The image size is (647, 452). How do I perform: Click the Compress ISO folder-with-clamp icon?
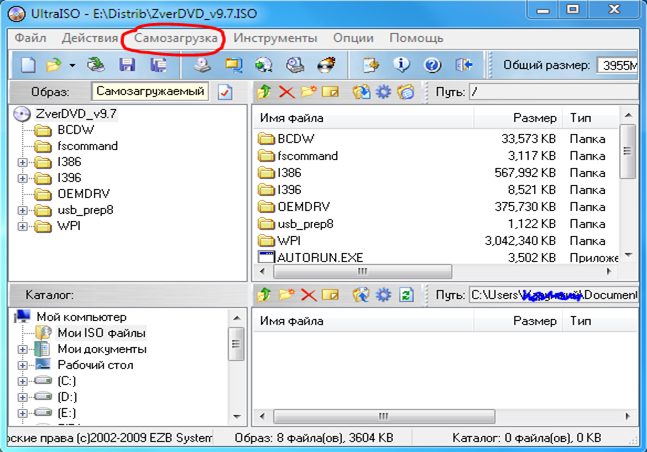point(234,65)
